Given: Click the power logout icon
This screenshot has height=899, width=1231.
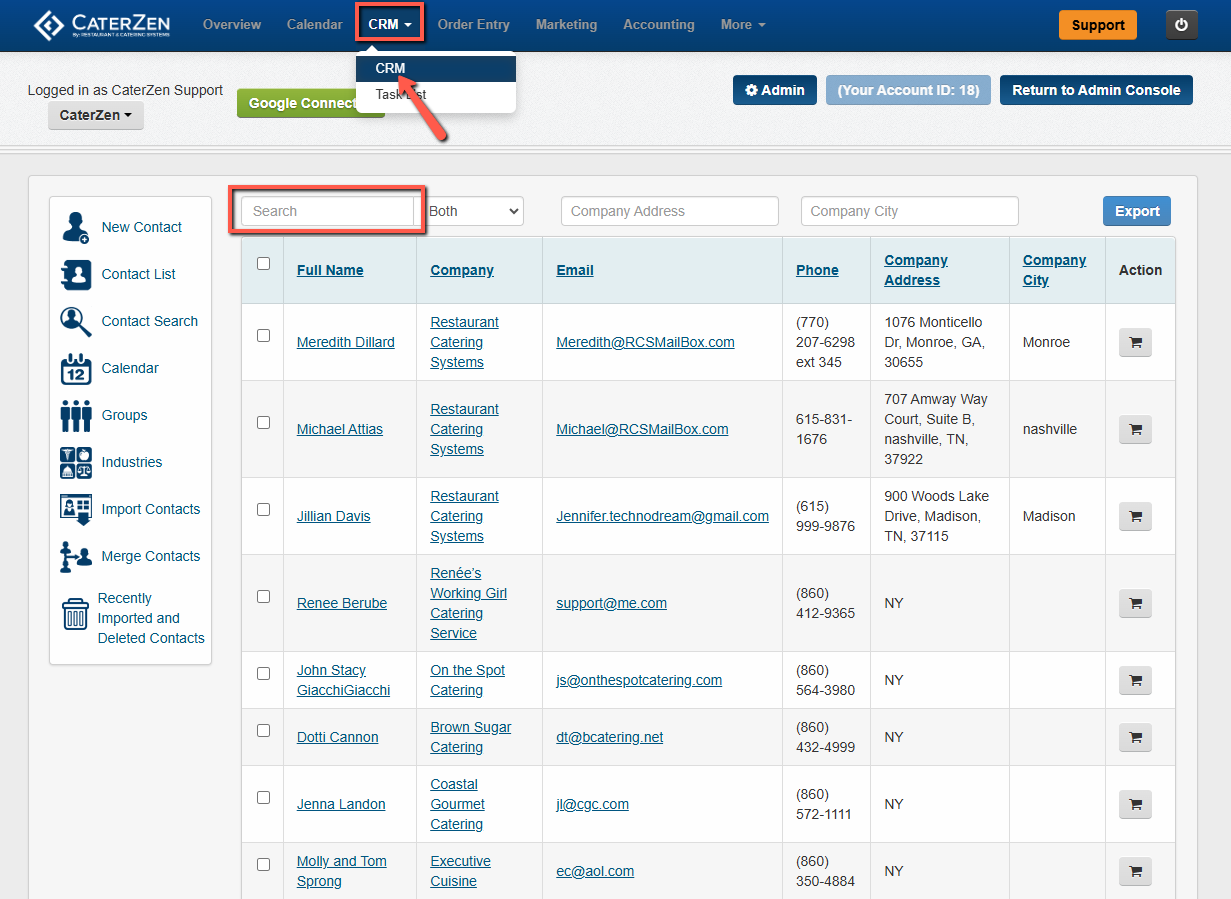Looking at the screenshot, I should (x=1181, y=25).
